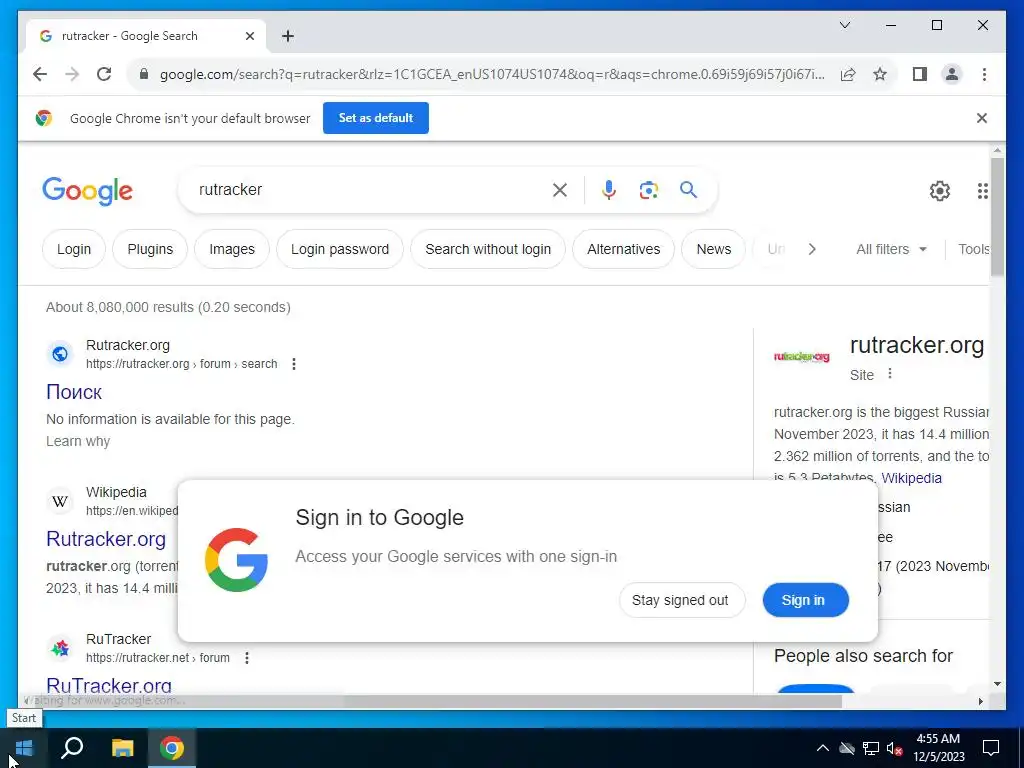Viewport: 1024px width, 768px height.
Task: Open the Chrome three-dot menu
Action: (984, 74)
